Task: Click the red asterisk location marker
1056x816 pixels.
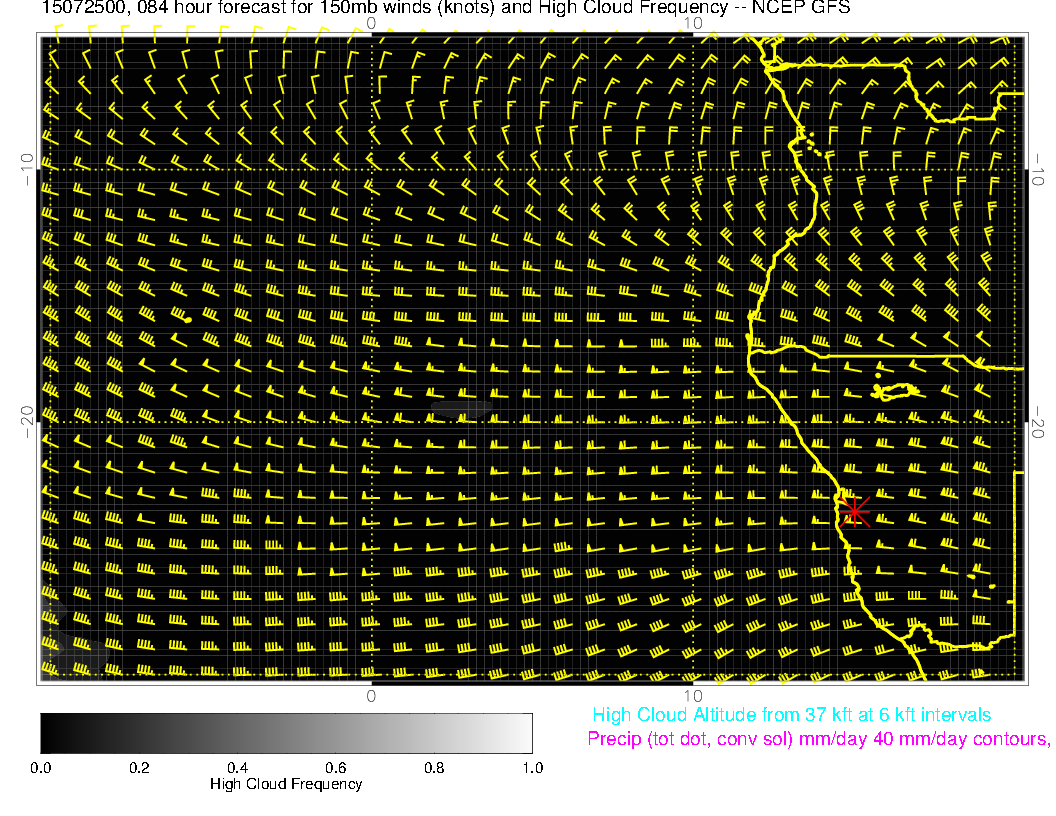Action: click(x=854, y=511)
